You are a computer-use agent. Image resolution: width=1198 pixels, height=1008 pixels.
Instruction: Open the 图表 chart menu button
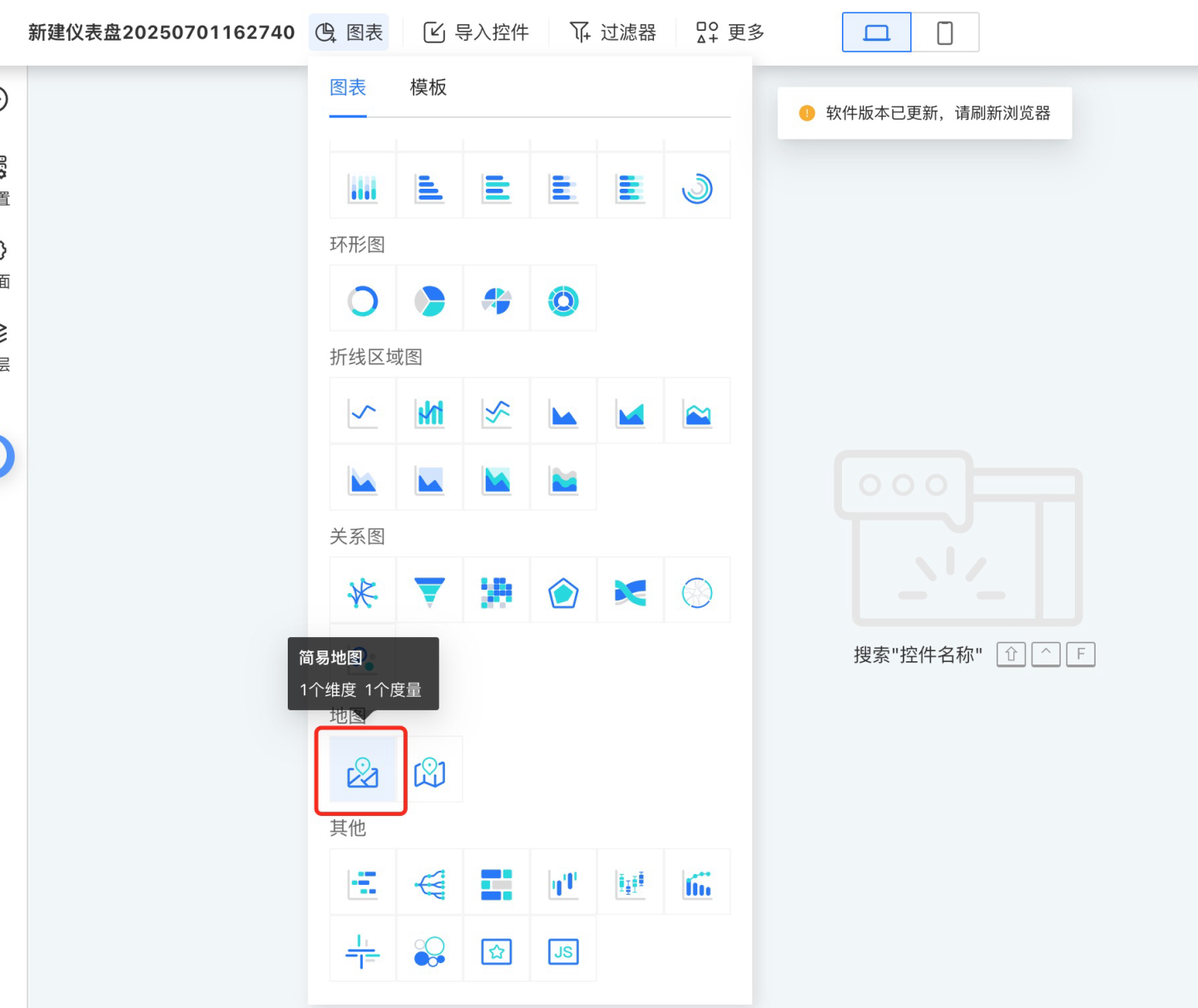349,32
